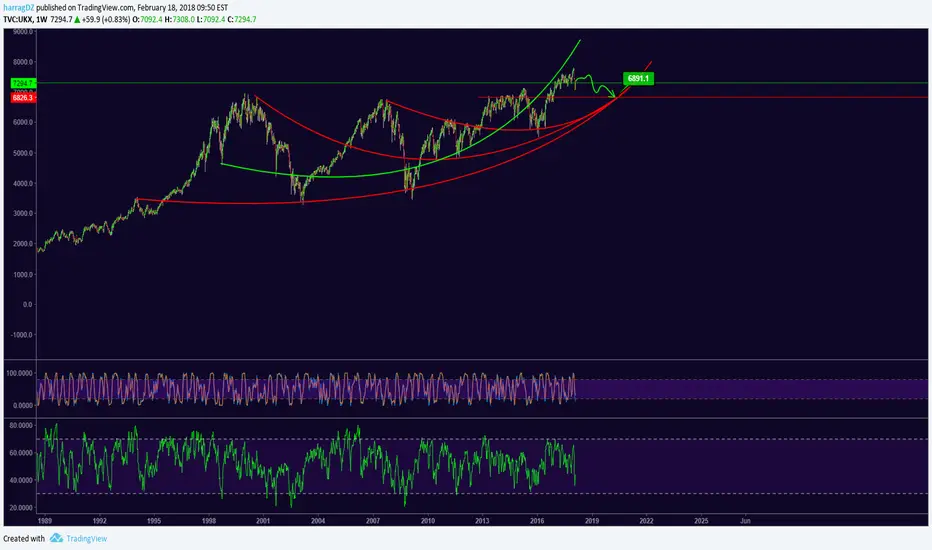
Task: Click the 100.0000 oscillator axis label
Action: click(x=20, y=373)
